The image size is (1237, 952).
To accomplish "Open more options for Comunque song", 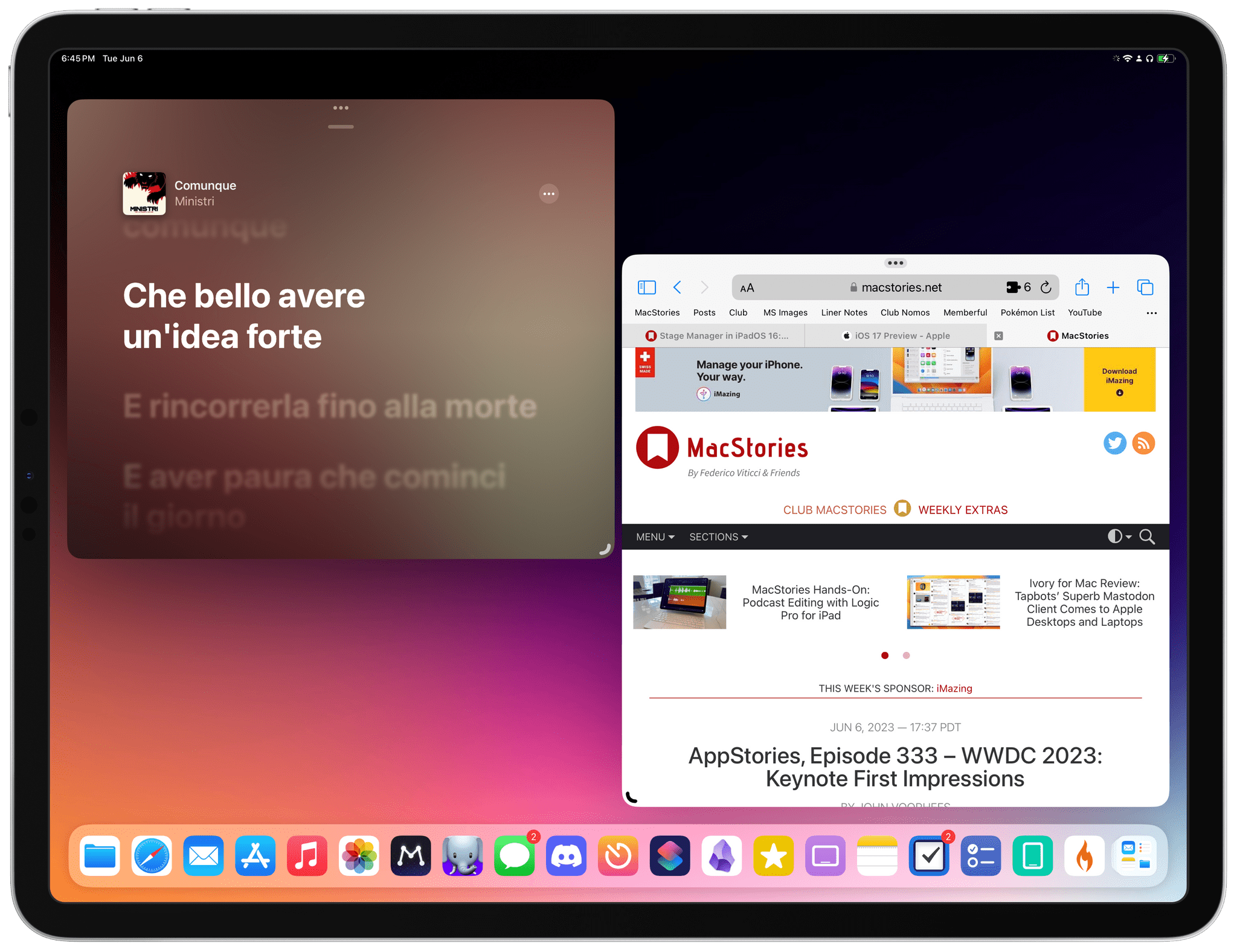I will (x=548, y=194).
